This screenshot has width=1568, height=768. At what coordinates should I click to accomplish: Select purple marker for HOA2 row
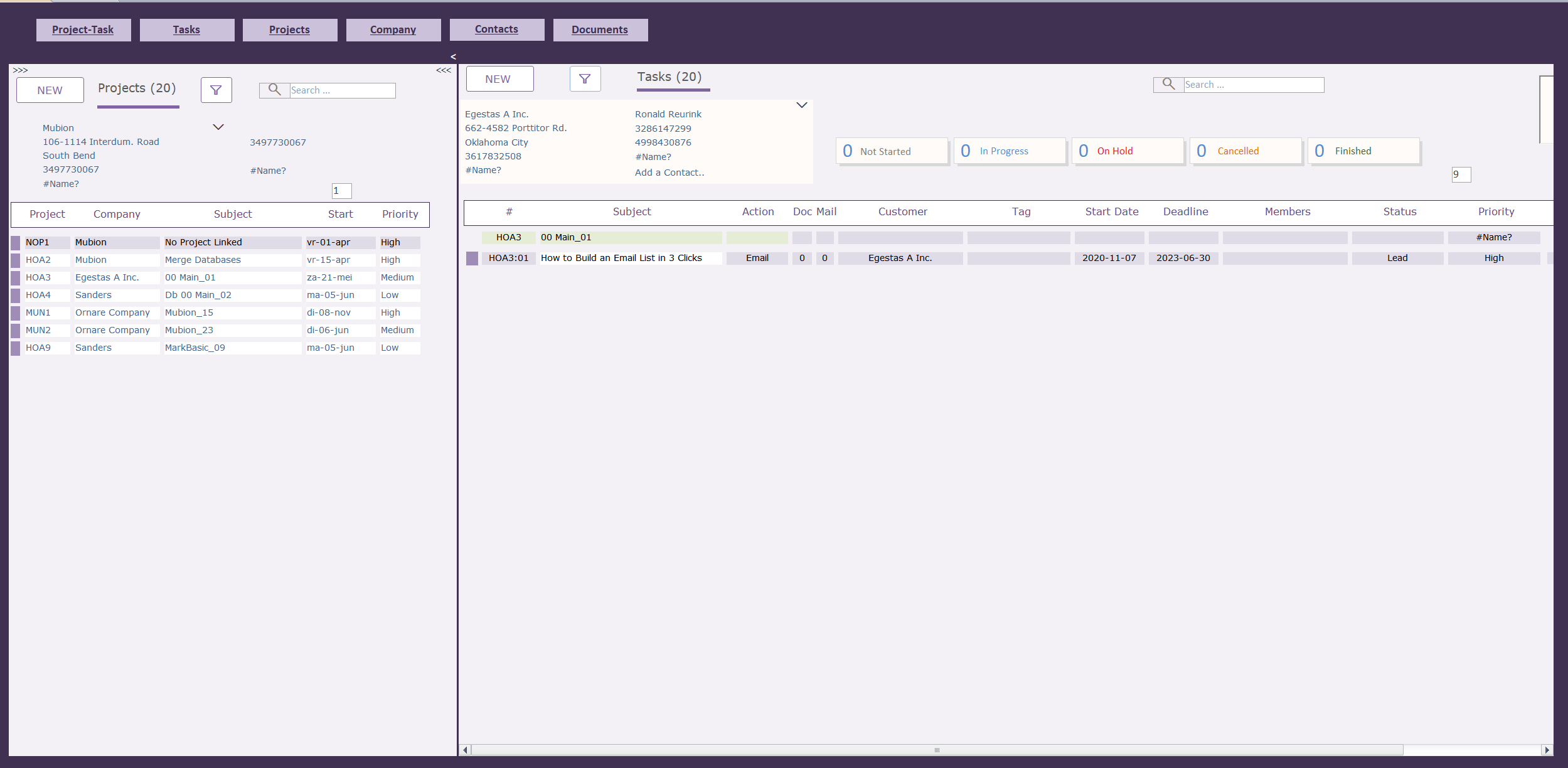(16, 260)
